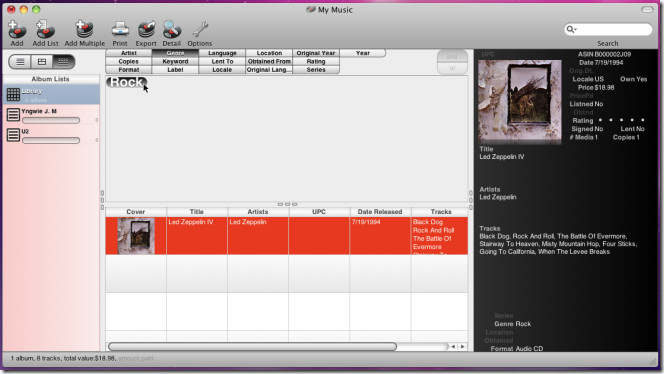Select the Artist filter tab
The image size is (664, 374).
(x=129, y=53)
